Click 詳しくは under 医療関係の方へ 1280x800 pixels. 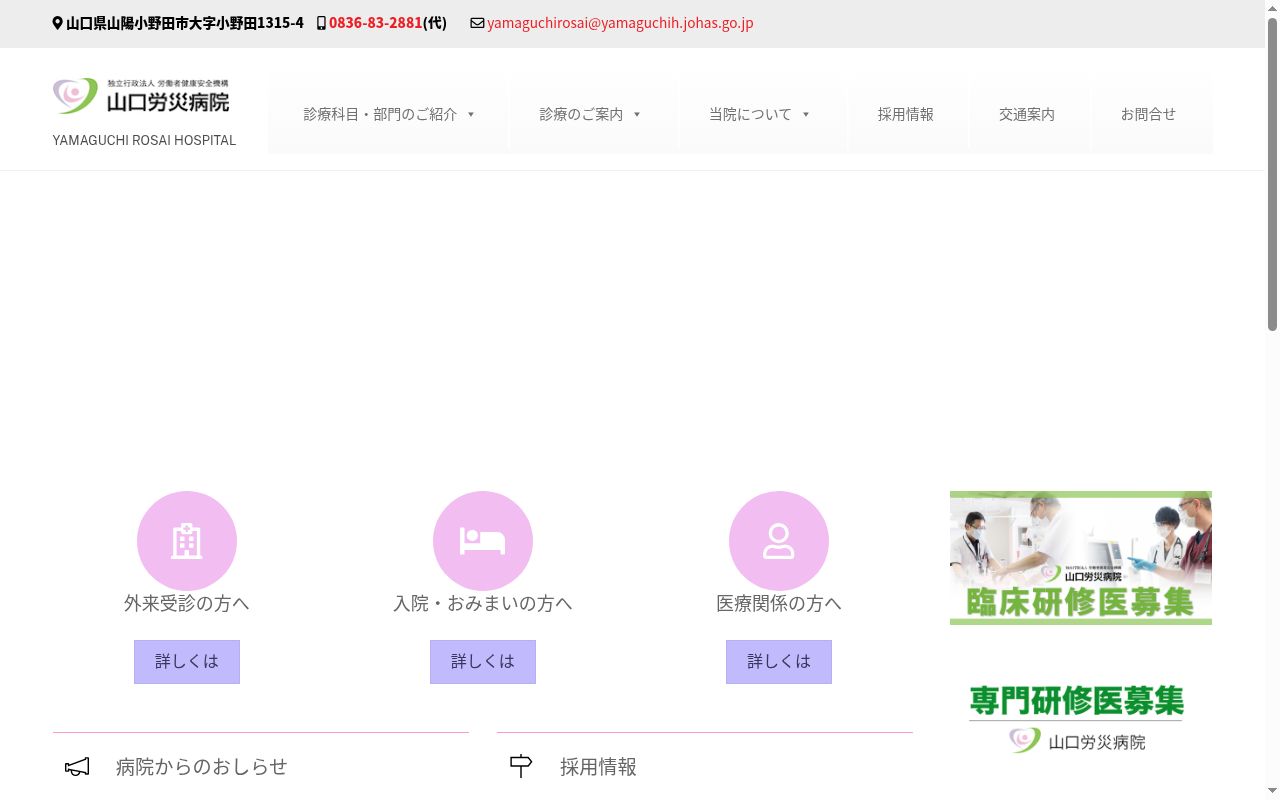tap(779, 662)
